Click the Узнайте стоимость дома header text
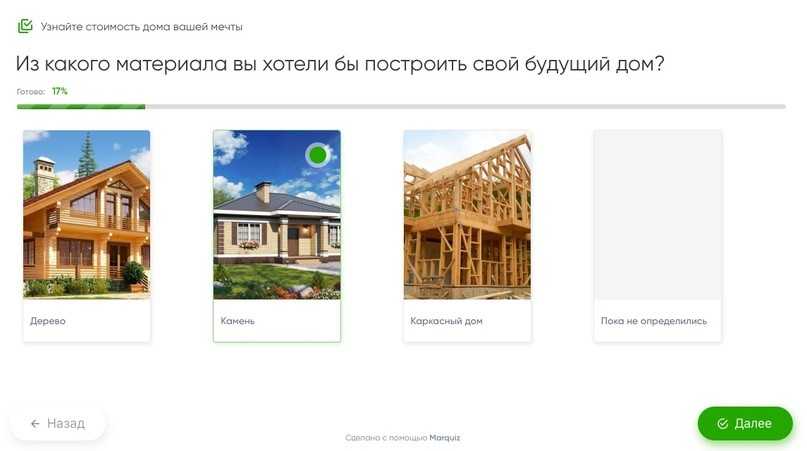Screen dimensions: 807x451 (x=141, y=26)
